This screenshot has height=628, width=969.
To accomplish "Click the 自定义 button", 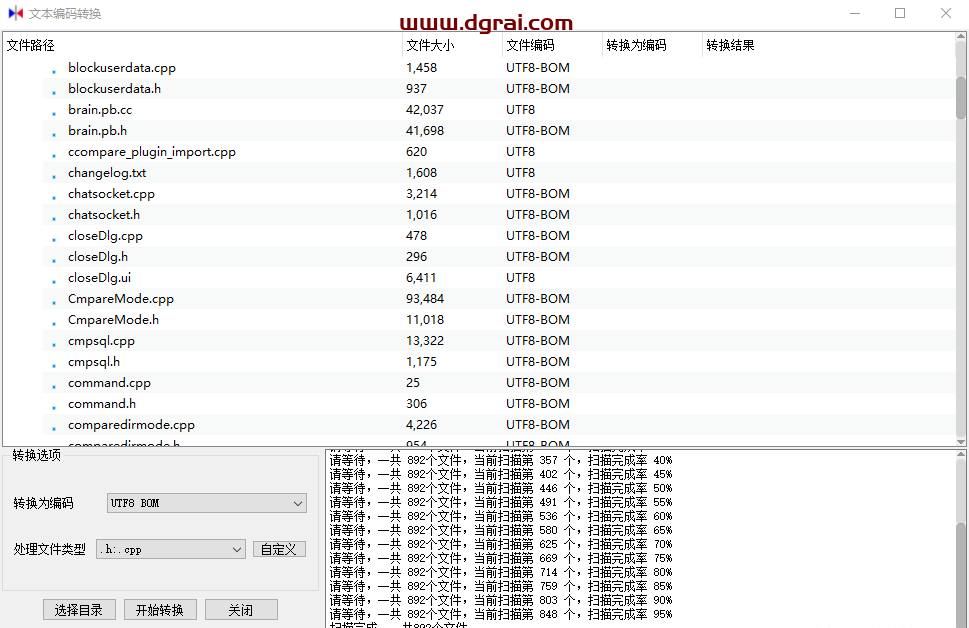I will tap(279, 550).
